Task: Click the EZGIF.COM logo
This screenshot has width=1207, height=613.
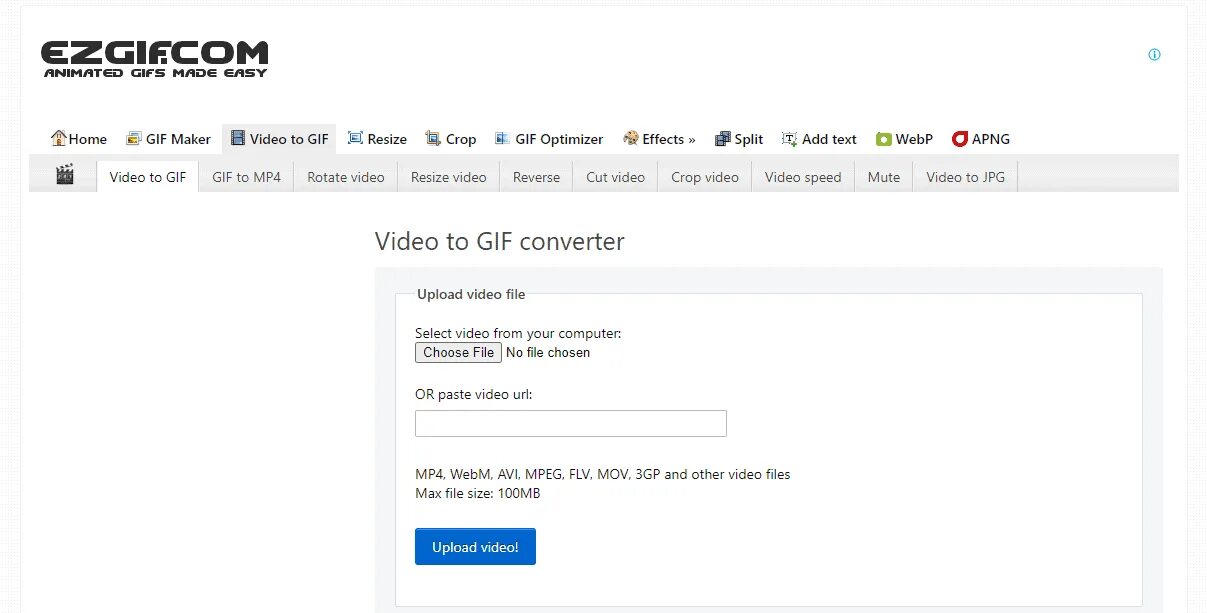Action: point(154,56)
